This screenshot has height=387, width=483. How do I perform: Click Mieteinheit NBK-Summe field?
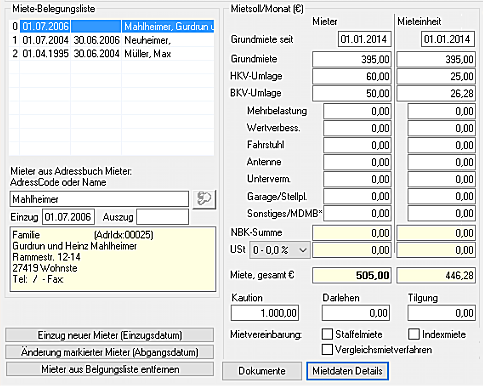coord(436,233)
